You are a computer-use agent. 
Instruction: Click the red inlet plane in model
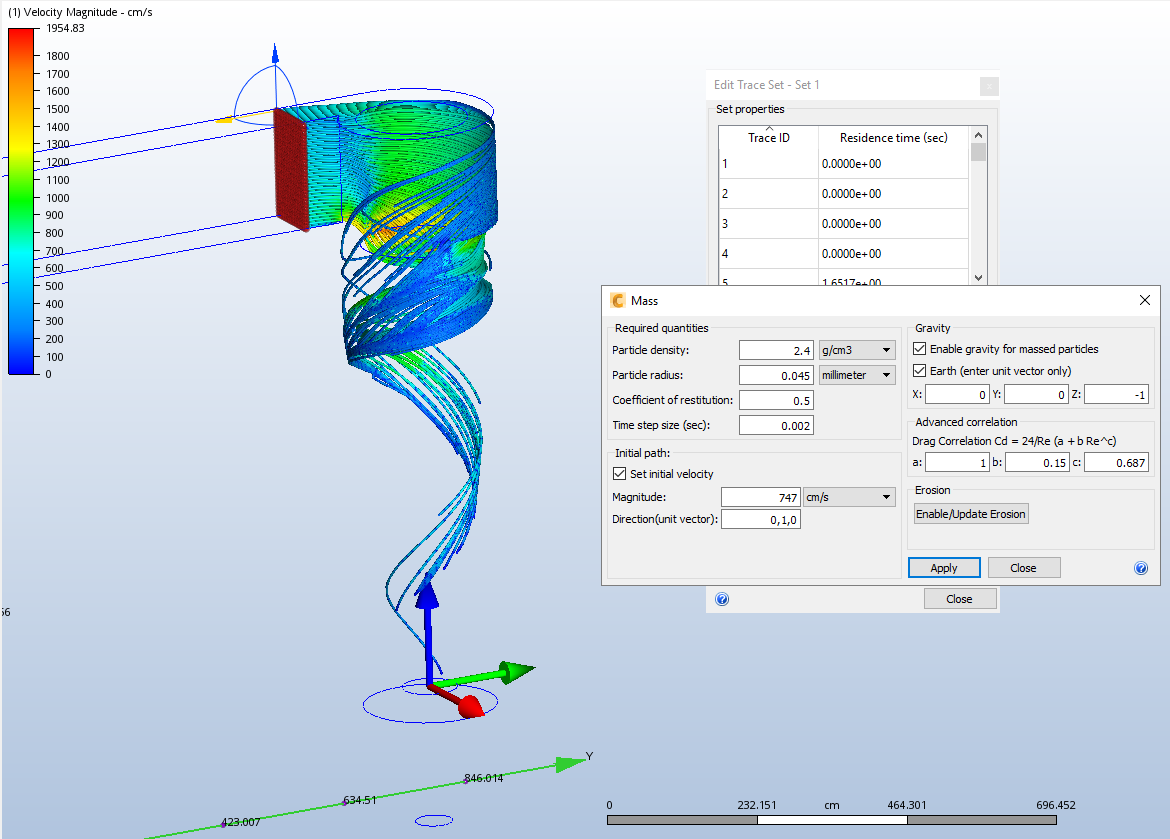click(x=291, y=169)
